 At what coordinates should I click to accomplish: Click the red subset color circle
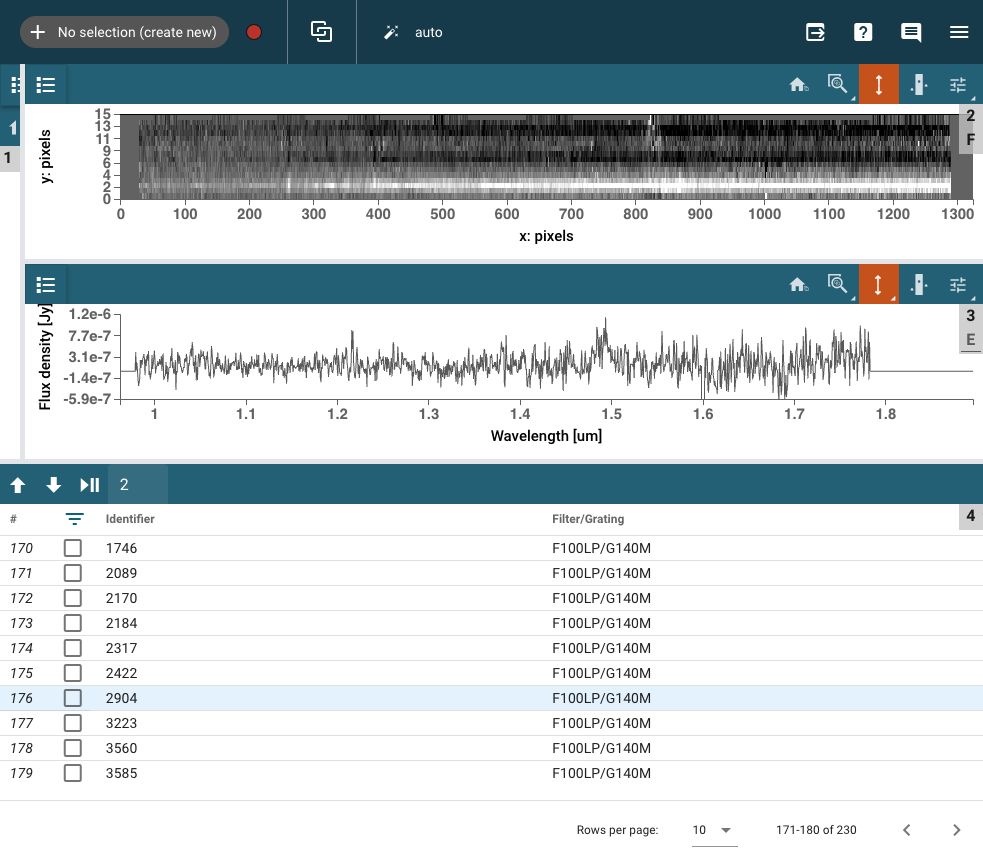point(254,32)
